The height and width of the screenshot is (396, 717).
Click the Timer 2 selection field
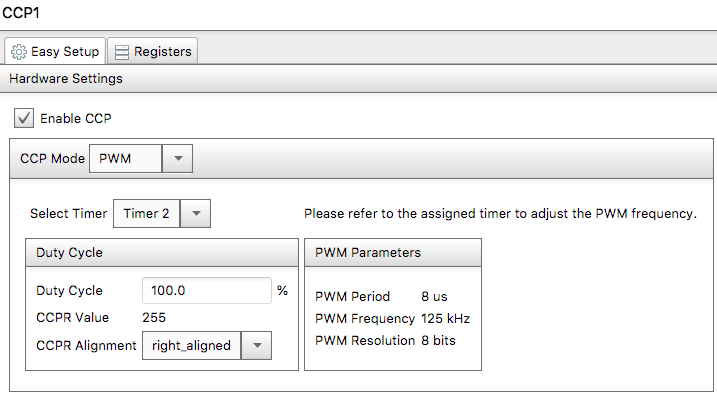147,214
